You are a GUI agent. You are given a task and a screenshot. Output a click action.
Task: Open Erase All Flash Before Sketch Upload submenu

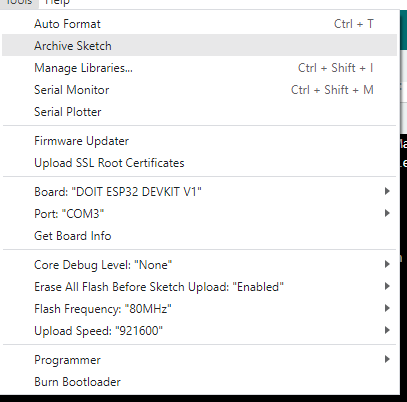coord(199,287)
